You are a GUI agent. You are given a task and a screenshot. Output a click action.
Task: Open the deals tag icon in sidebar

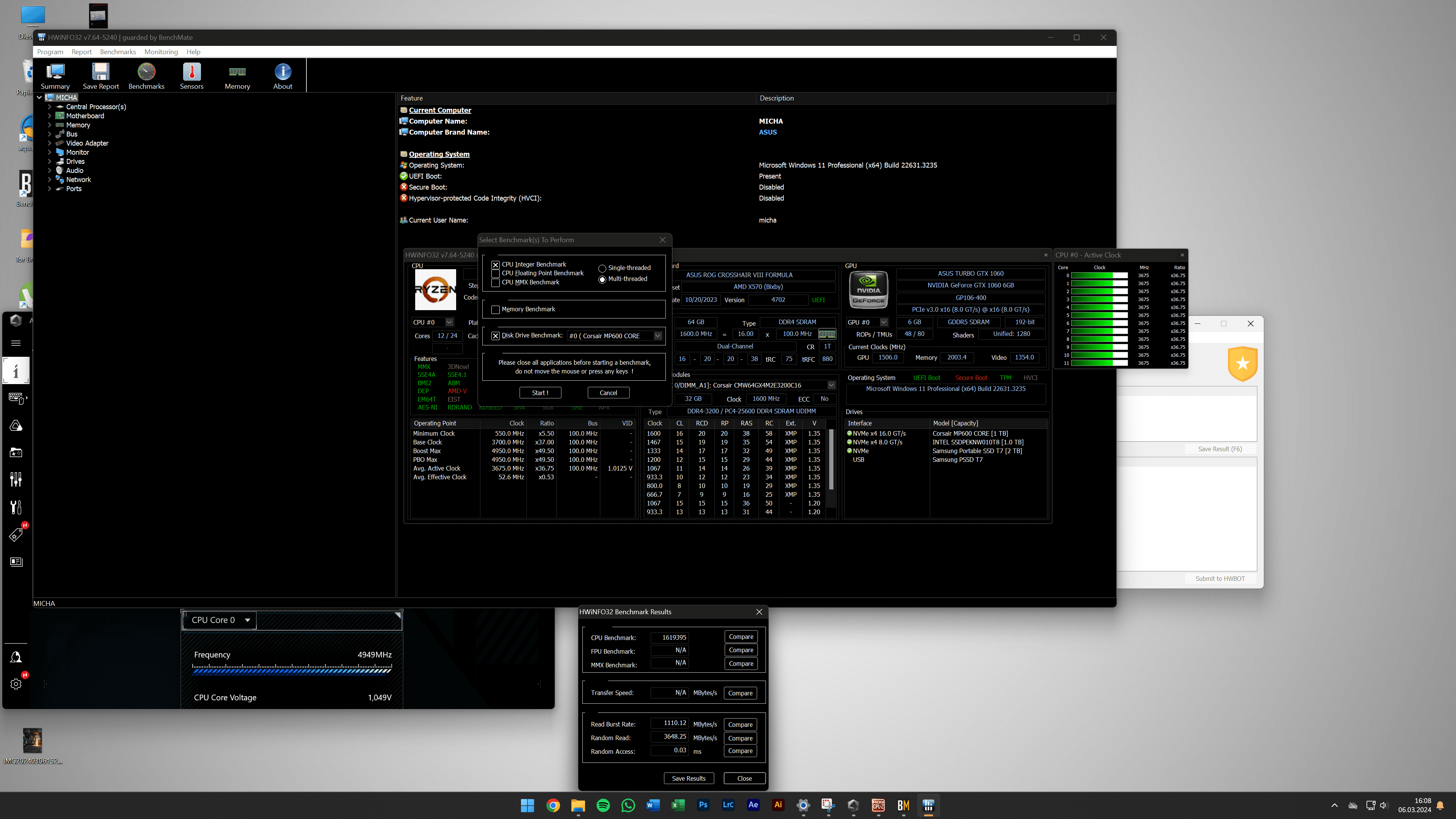16,534
